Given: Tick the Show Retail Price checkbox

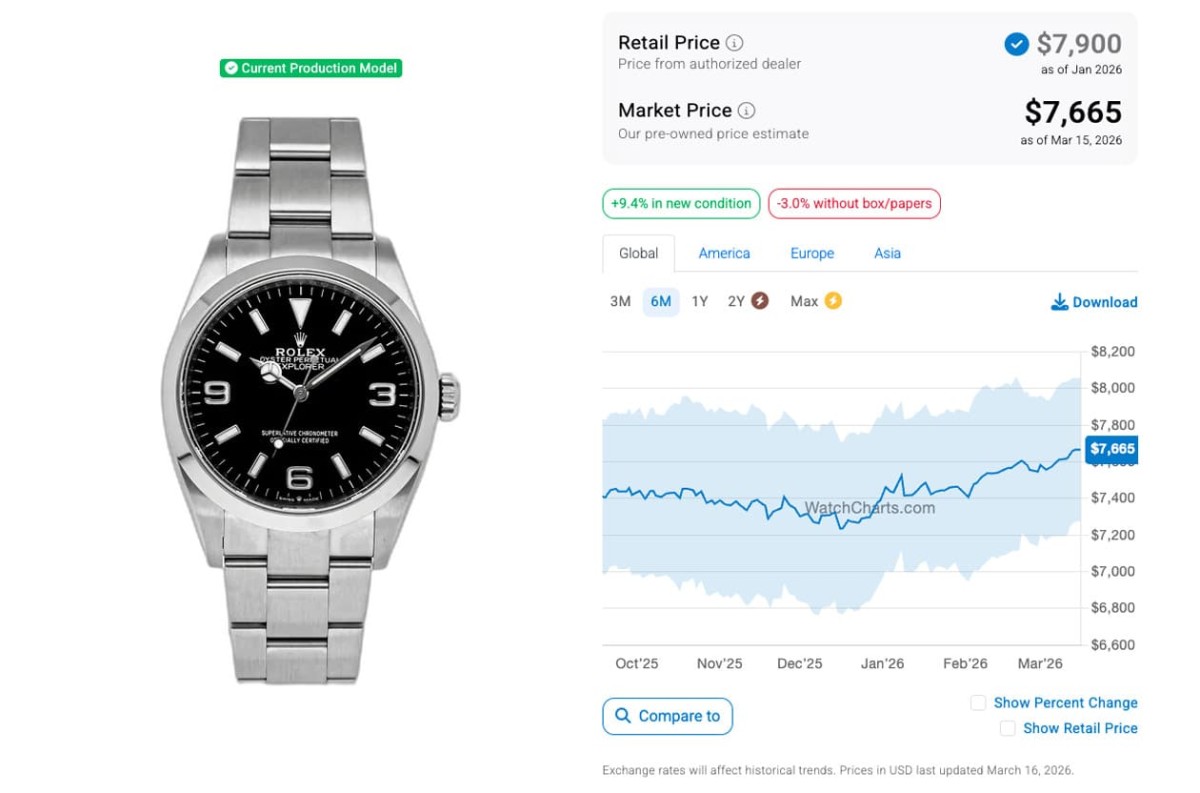Looking at the screenshot, I should pyautogui.click(x=1008, y=729).
